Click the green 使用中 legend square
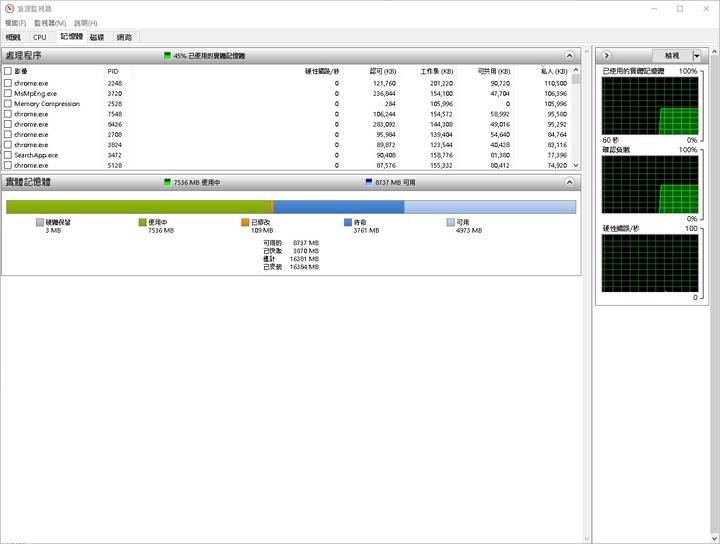This screenshot has height=544, width=720. (x=143, y=222)
